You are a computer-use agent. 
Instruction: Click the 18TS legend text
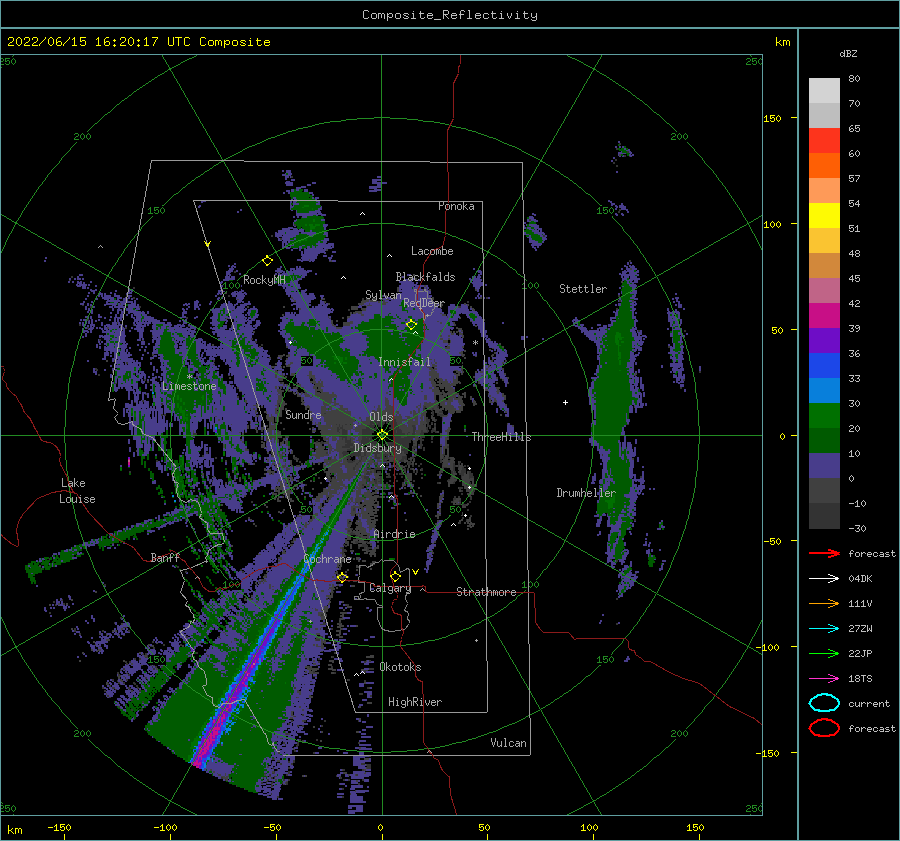click(860, 679)
